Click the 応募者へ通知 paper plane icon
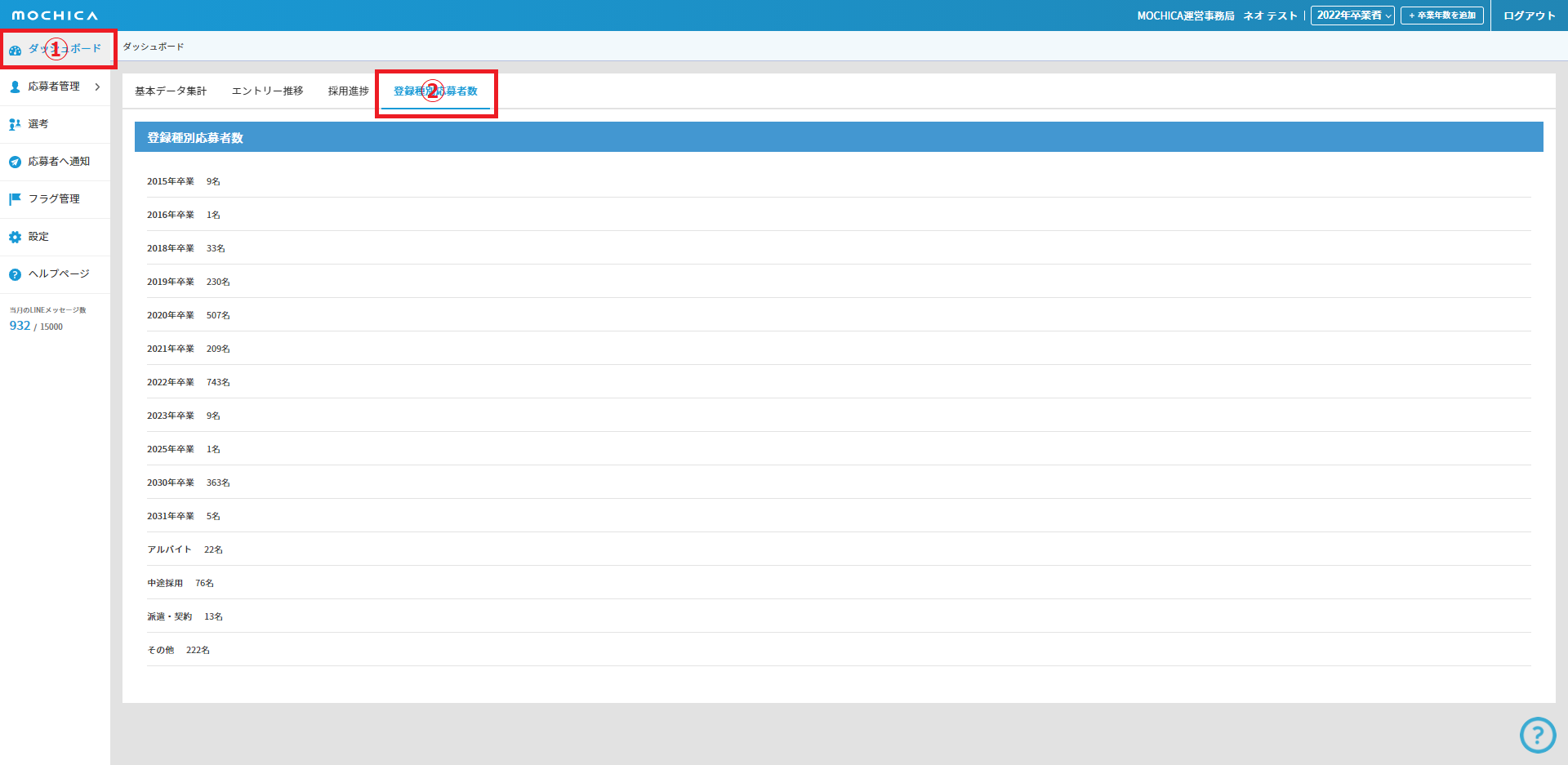The width and height of the screenshot is (1568, 765). (x=15, y=162)
